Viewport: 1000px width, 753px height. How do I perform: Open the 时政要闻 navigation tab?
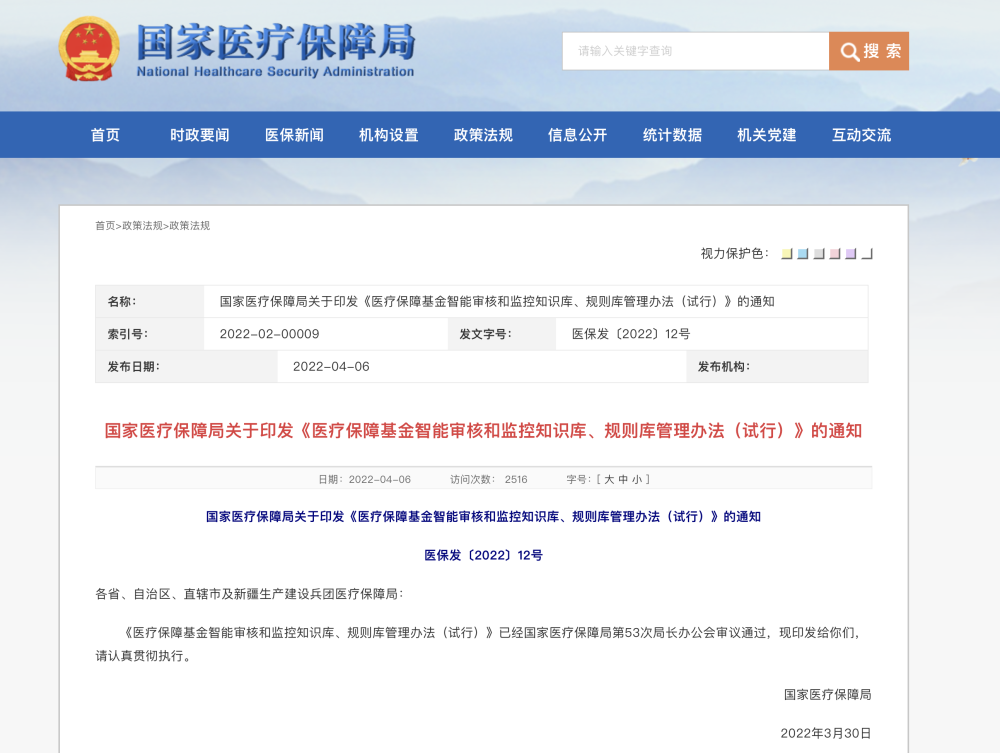pos(199,135)
